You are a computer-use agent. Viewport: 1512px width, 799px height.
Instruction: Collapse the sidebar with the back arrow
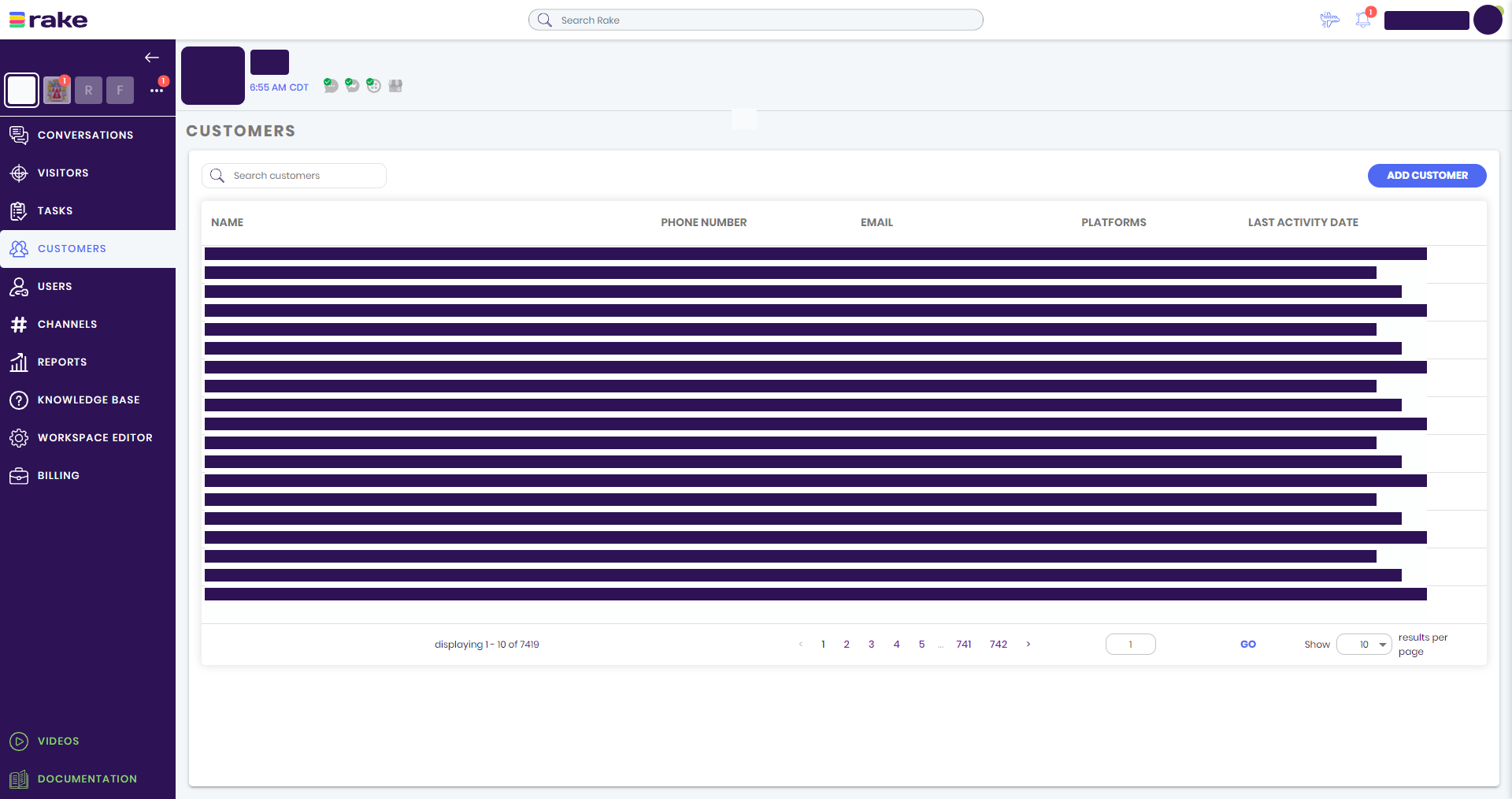pos(152,58)
